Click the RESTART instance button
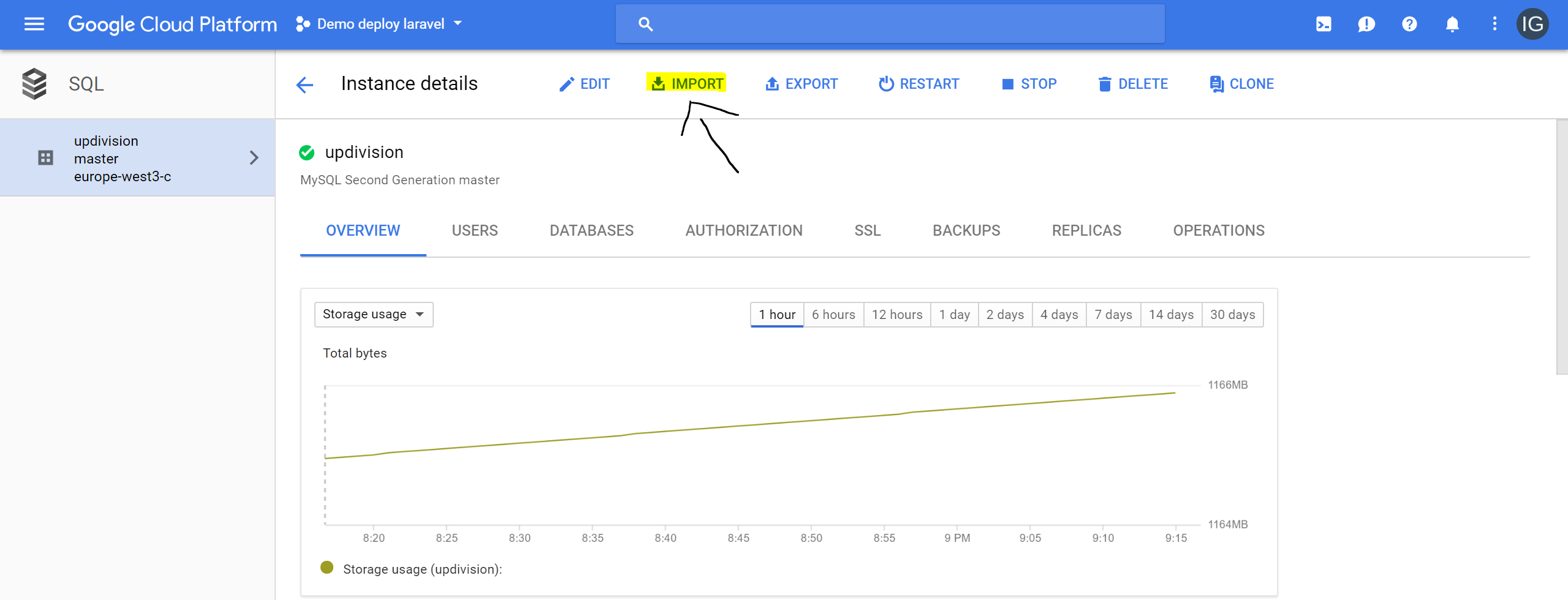Image resolution: width=1568 pixels, height=600 pixels. pos(919,83)
